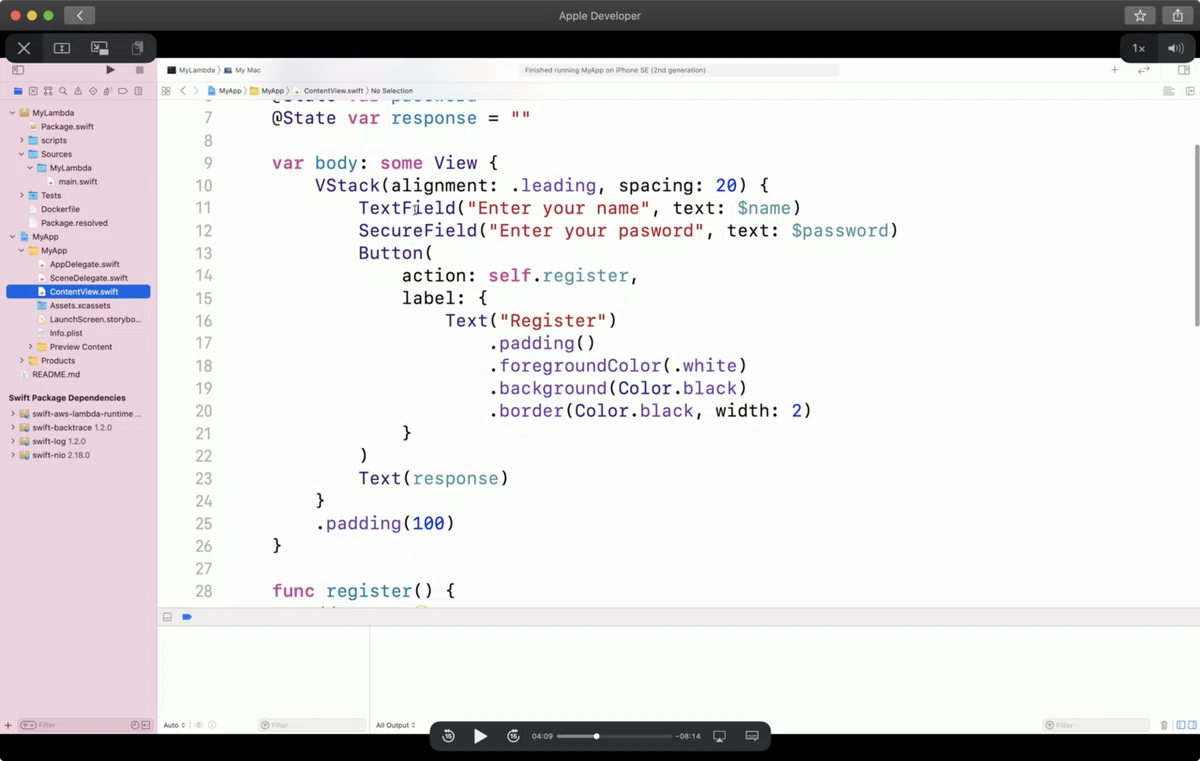Close the video player overlay
Screen dimensions: 1200x761
tap(24, 48)
